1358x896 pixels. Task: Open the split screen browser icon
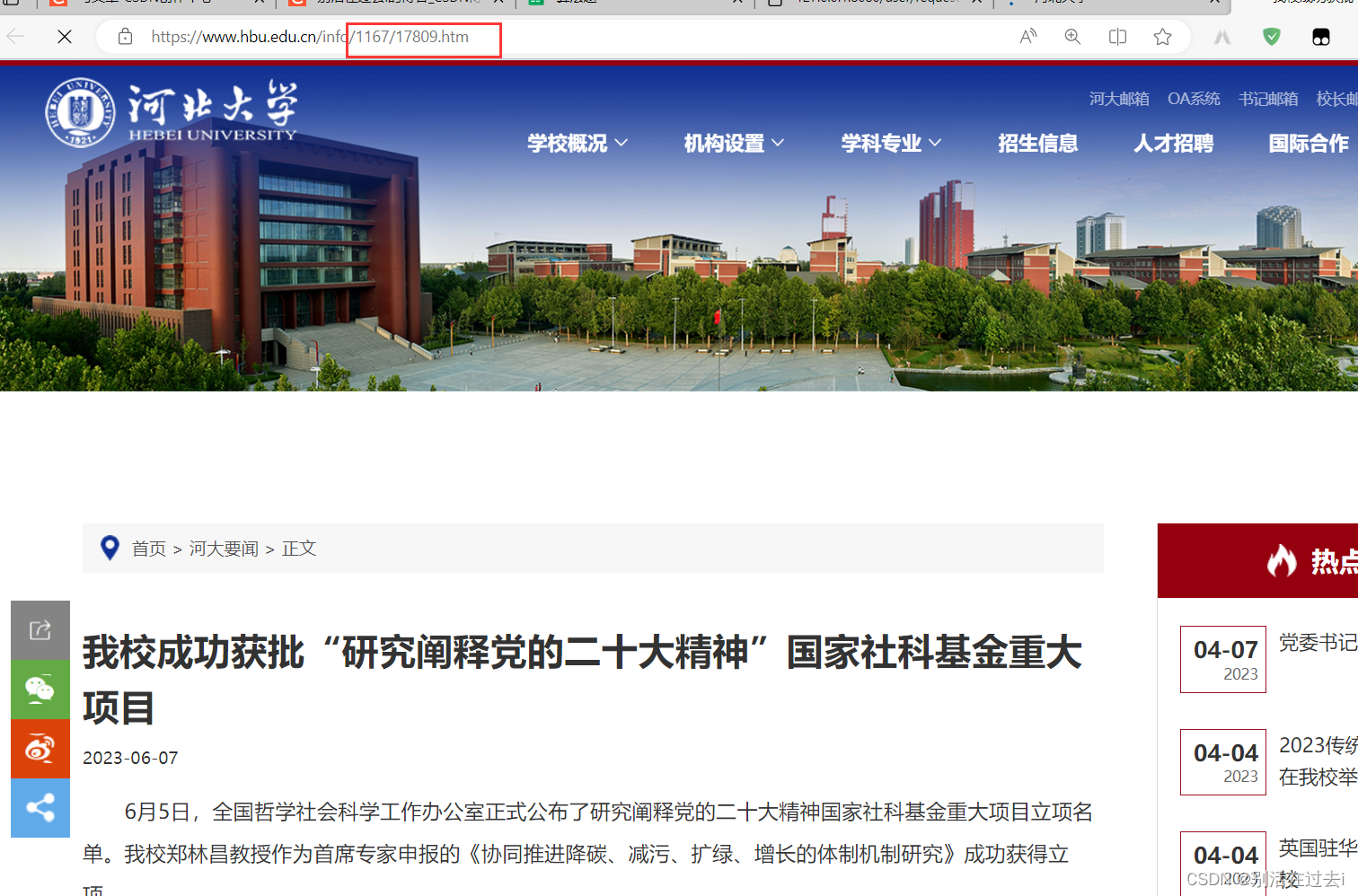point(1117,37)
